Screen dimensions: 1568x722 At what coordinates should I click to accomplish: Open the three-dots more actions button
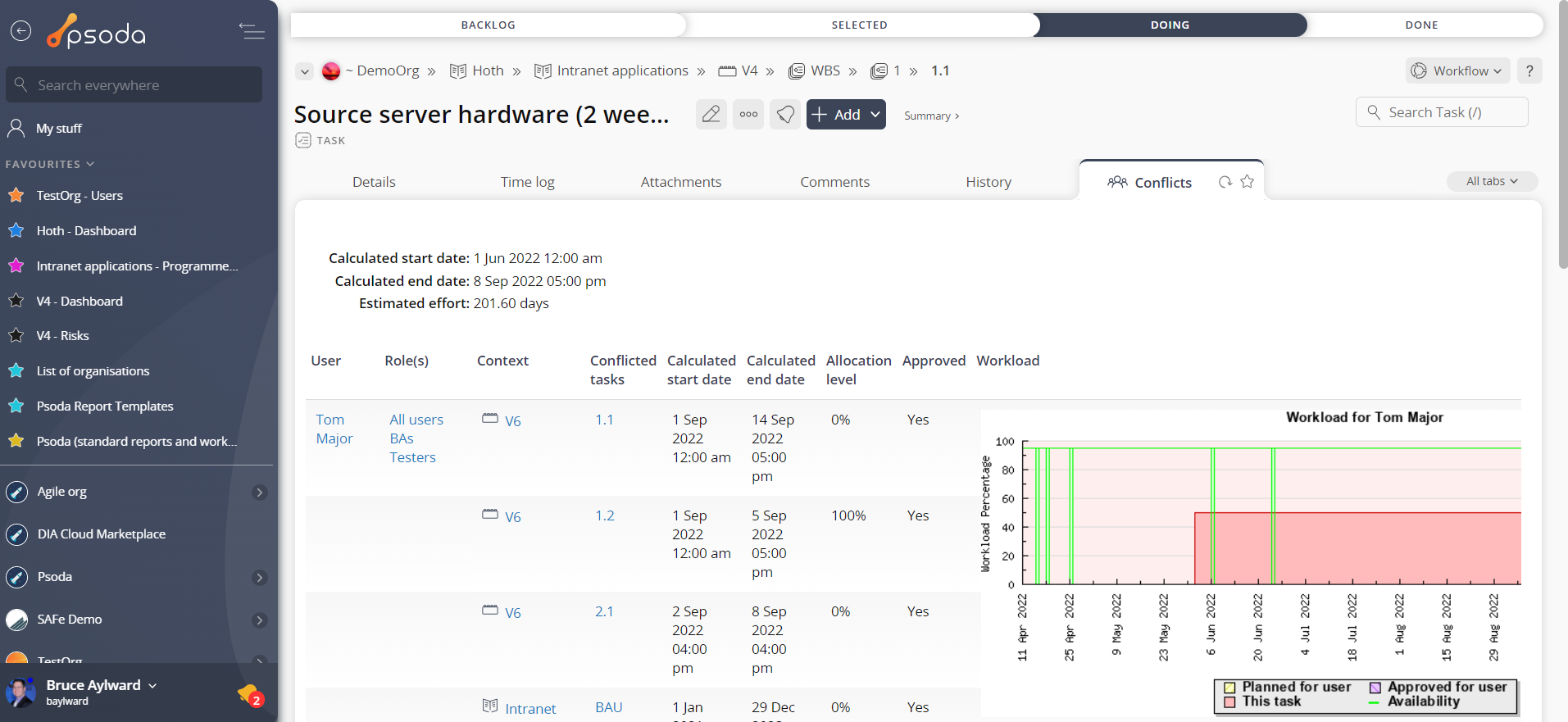(x=748, y=114)
